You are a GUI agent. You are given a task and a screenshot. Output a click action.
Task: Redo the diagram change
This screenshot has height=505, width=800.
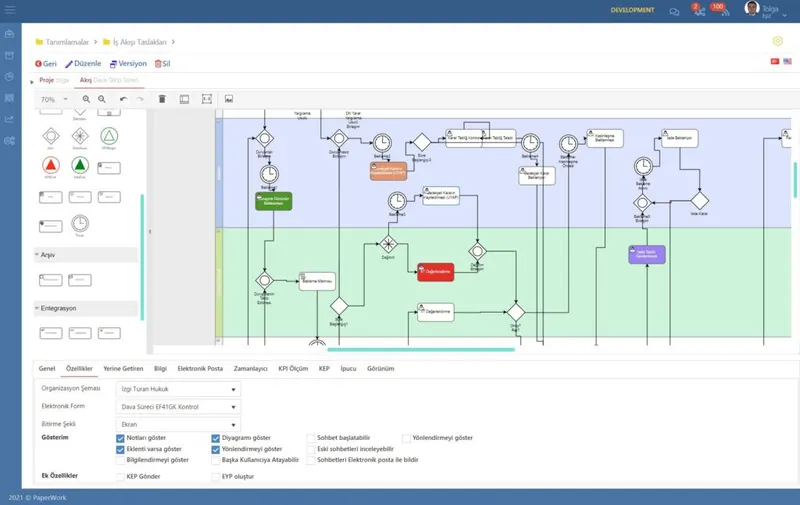140,99
